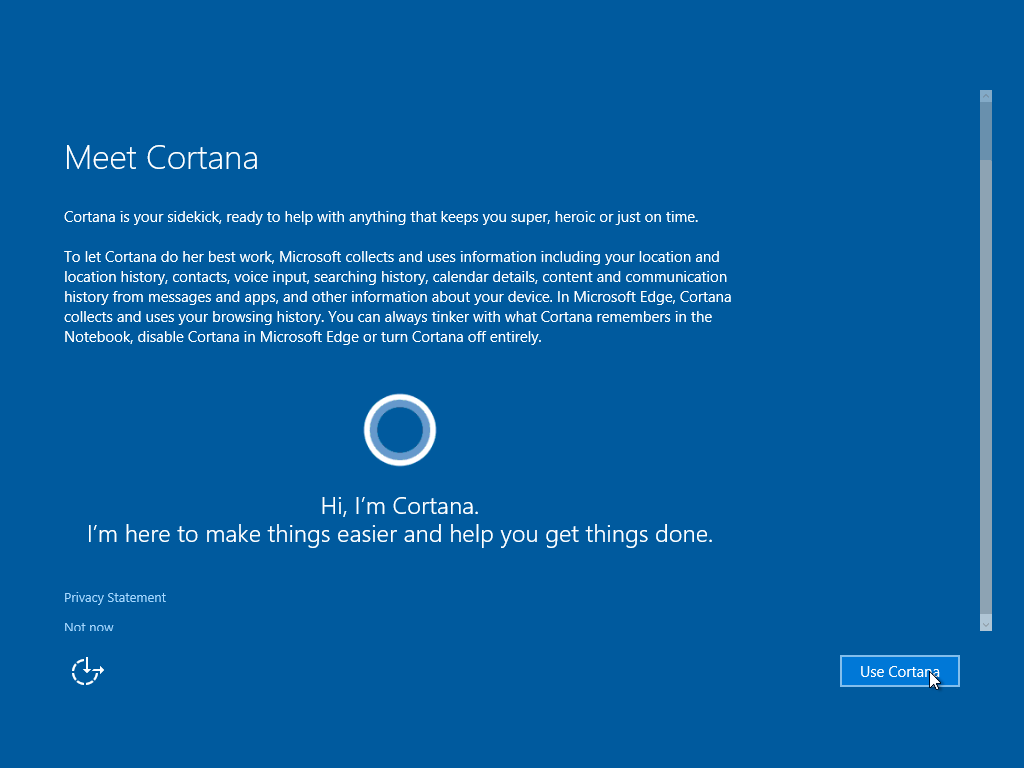Click the vertical scrollbar thumb
Screen dimensions: 1024x768
click(986, 131)
